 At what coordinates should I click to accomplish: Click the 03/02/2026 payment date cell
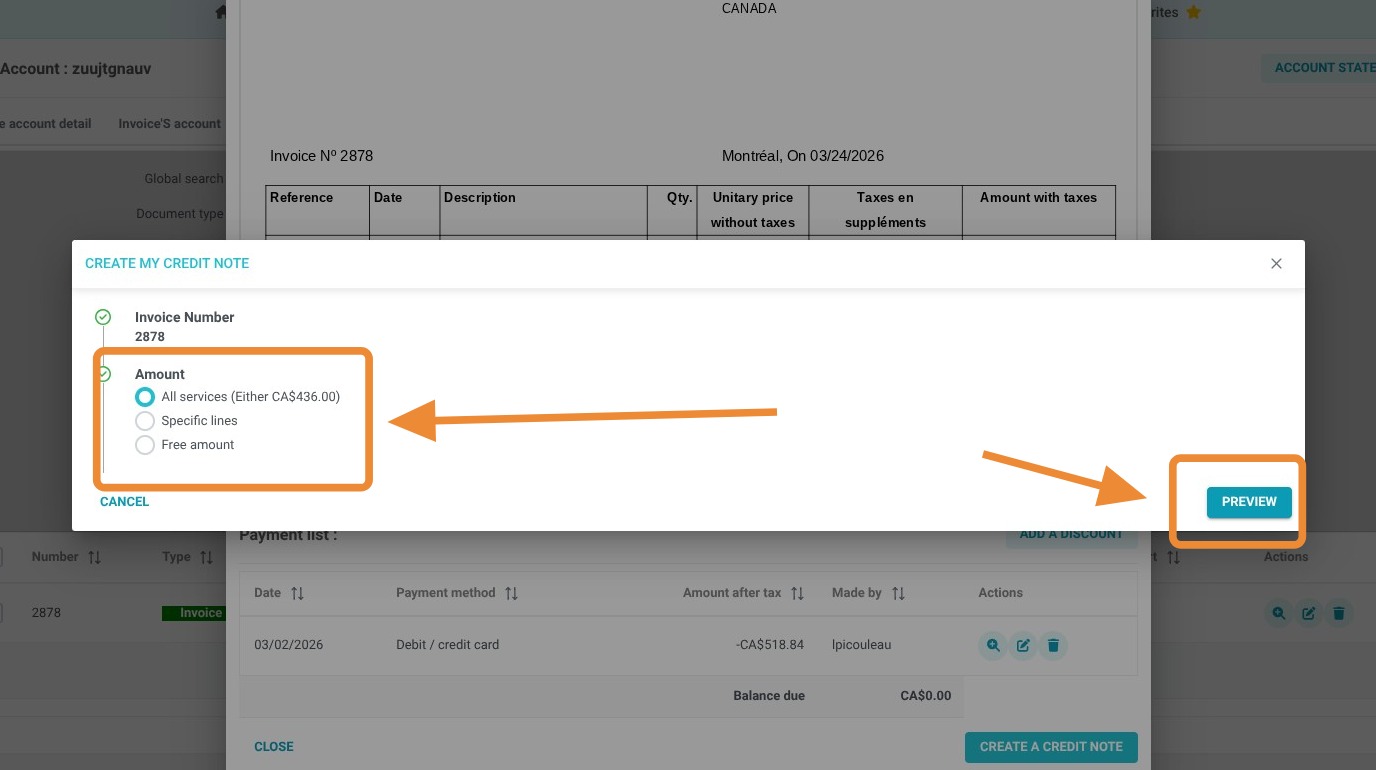pyautogui.click(x=289, y=645)
